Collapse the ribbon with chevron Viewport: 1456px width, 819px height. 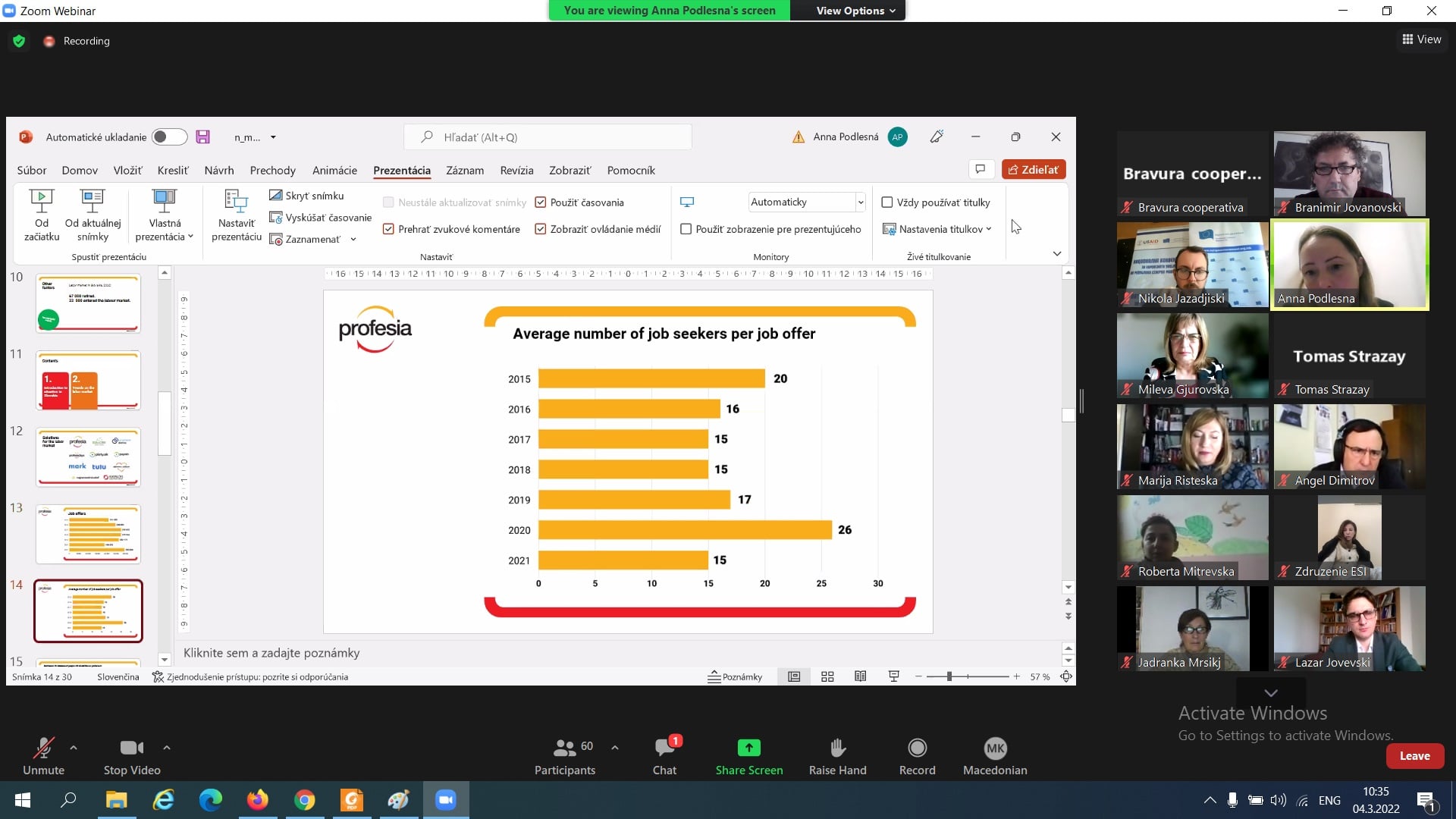(1057, 254)
